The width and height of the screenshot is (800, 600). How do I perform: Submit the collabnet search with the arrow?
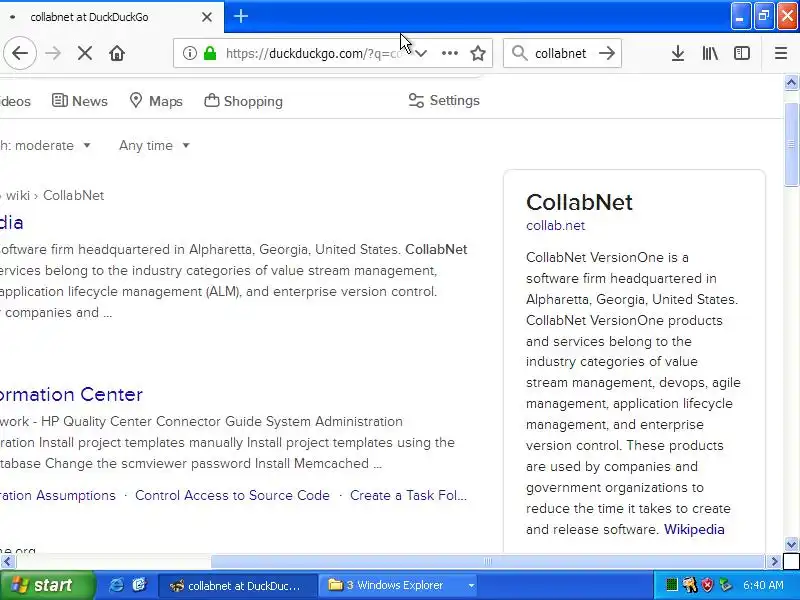(x=607, y=53)
